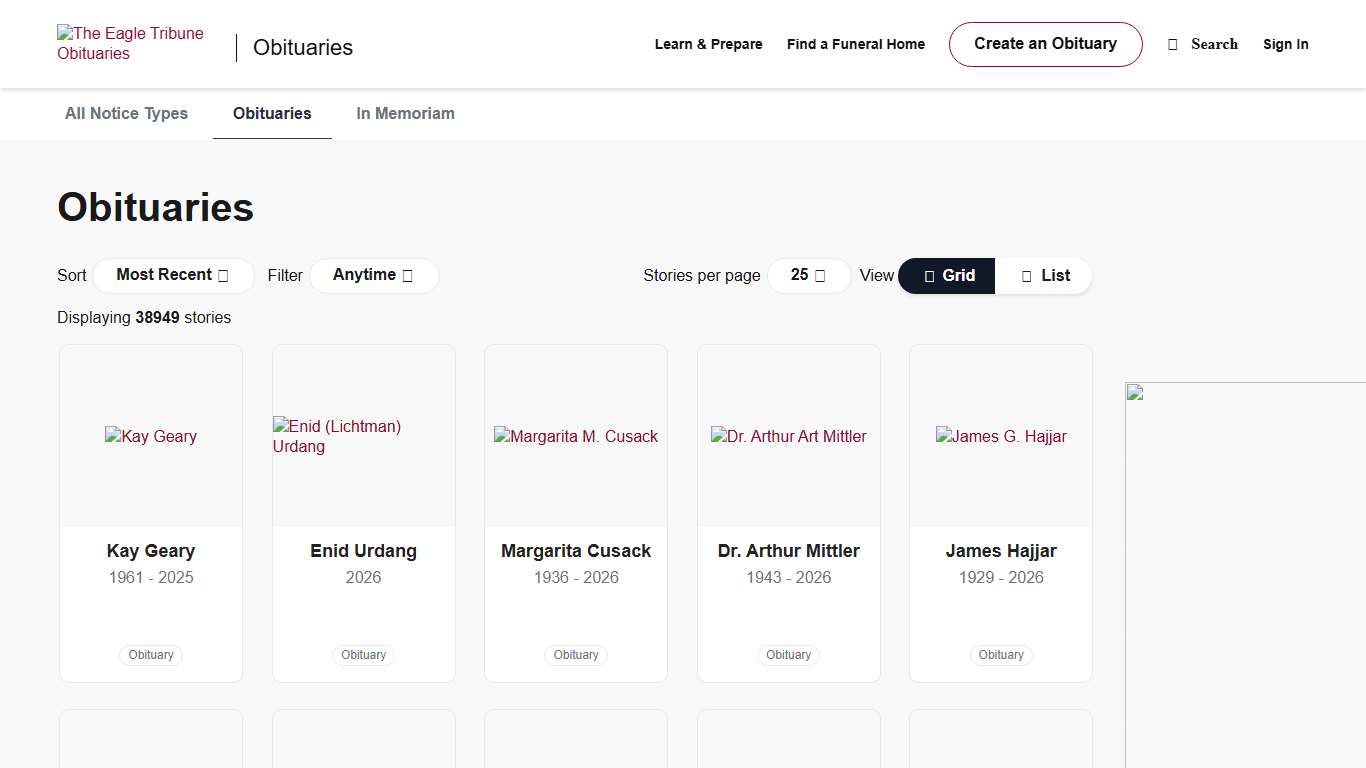This screenshot has height=768, width=1366.
Task: Open the stories per page dropdown
Action: [808, 275]
